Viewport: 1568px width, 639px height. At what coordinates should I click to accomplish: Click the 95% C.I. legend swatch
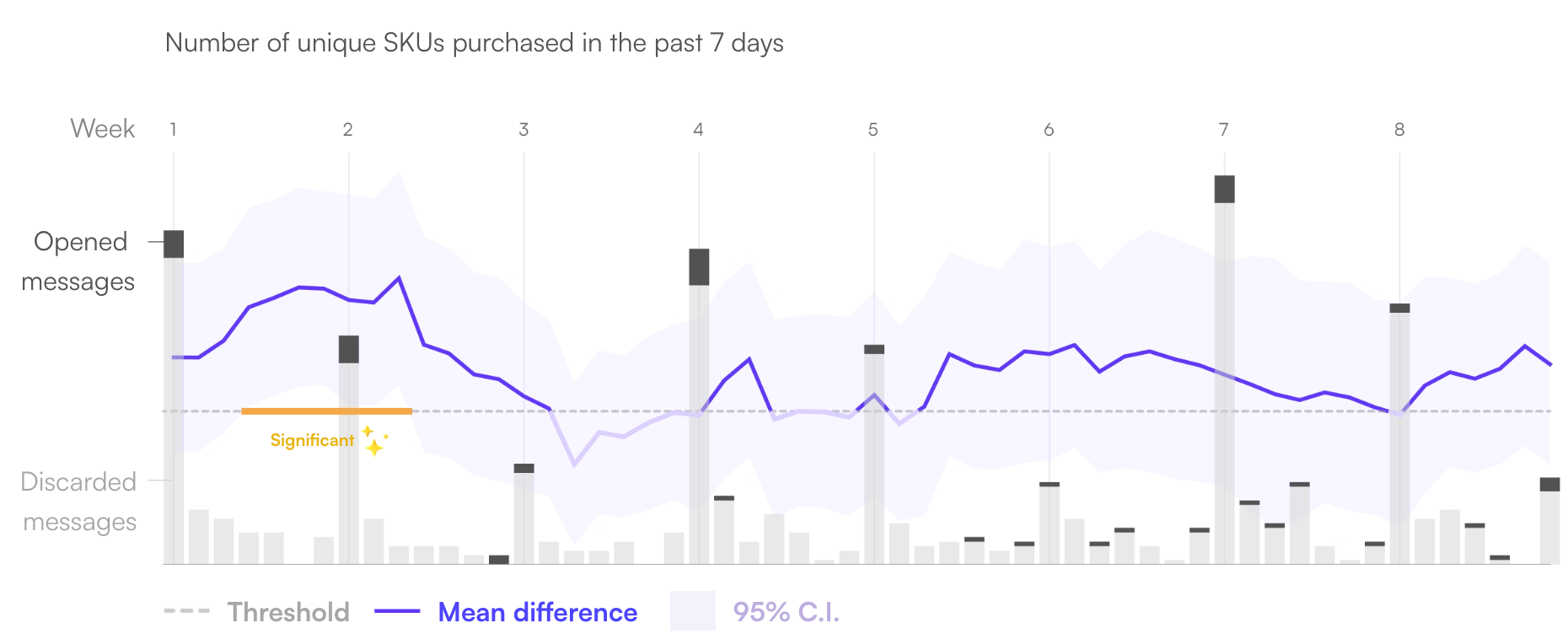692,611
